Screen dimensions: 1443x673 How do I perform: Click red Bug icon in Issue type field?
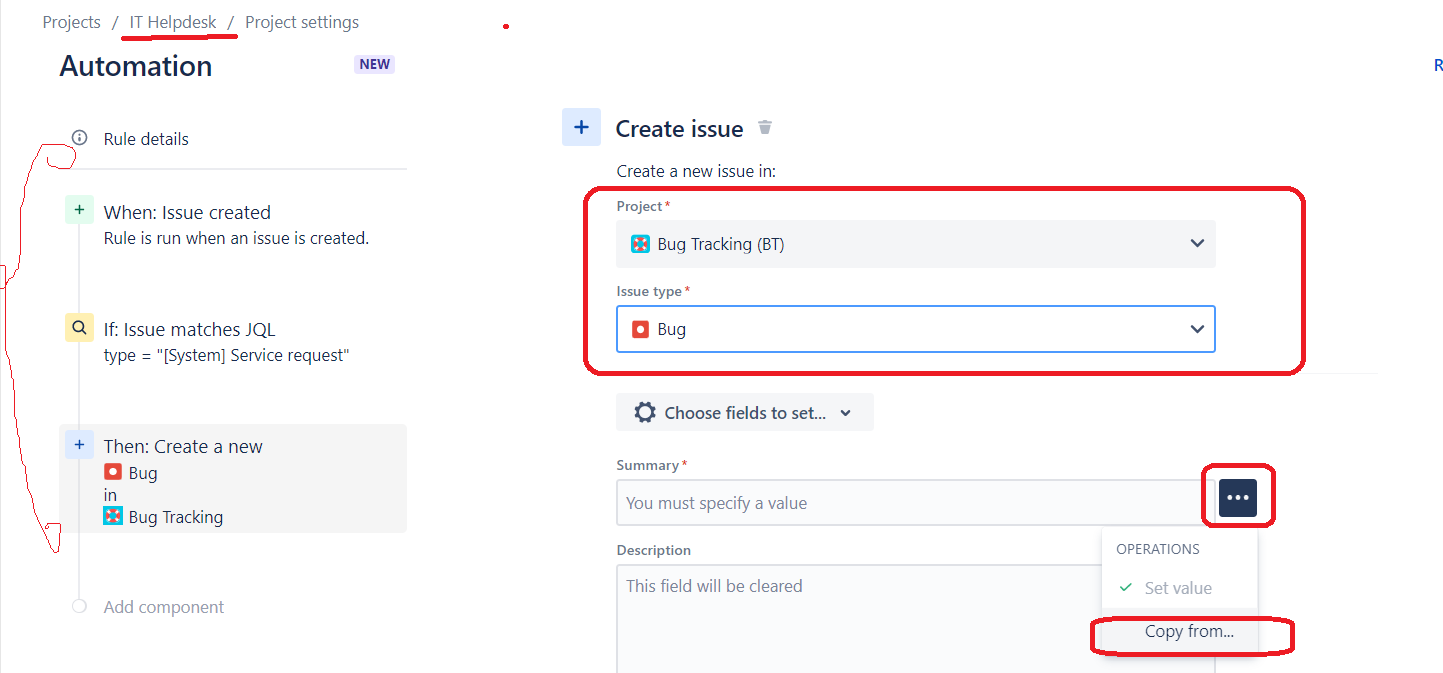pos(641,329)
